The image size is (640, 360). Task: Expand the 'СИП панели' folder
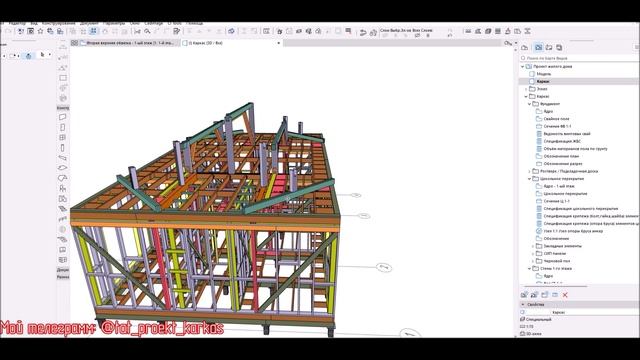pyautogui.click(x=533, y=253)
